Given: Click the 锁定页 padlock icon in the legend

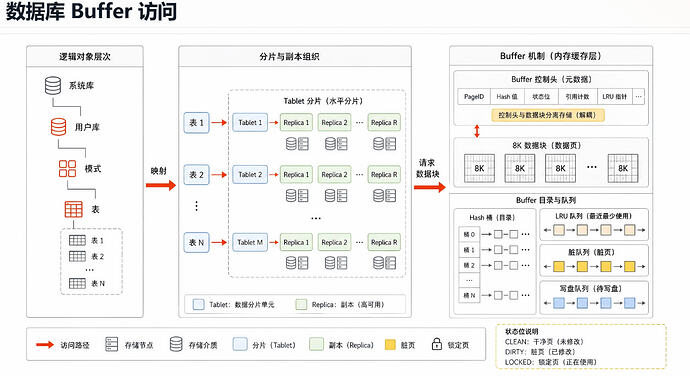Looking at the screenshot, I should [x=437, y=344].
